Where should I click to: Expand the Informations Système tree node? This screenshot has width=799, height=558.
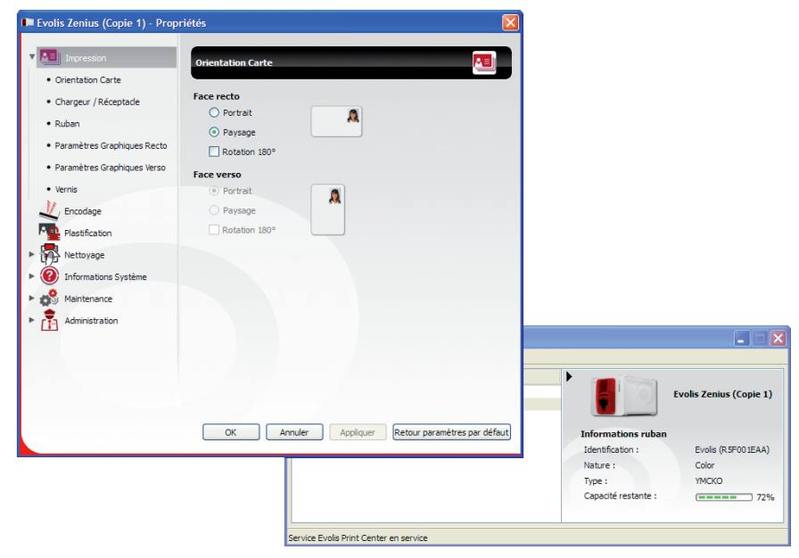(x=32, y=276)
